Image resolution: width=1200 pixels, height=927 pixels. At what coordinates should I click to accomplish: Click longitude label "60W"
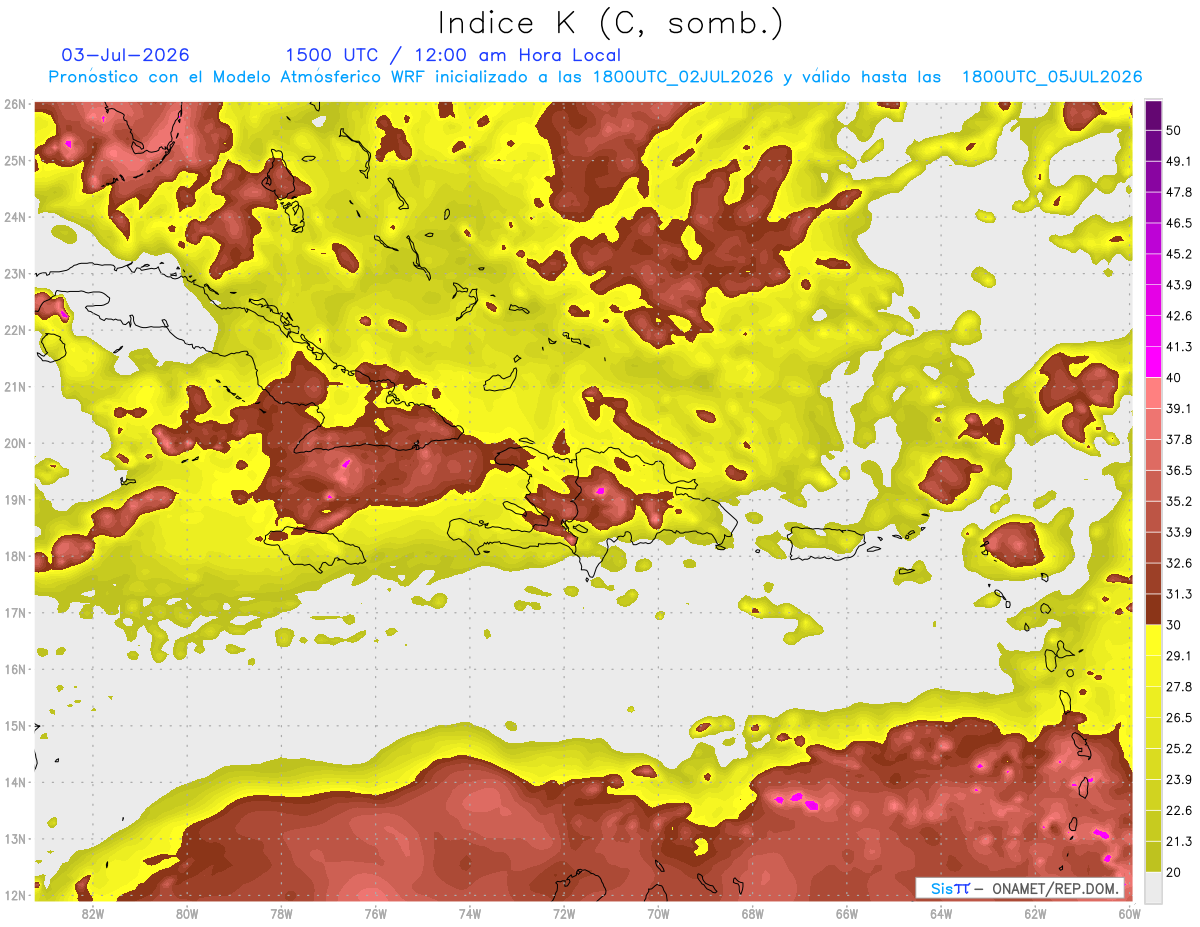(1129, 913)
